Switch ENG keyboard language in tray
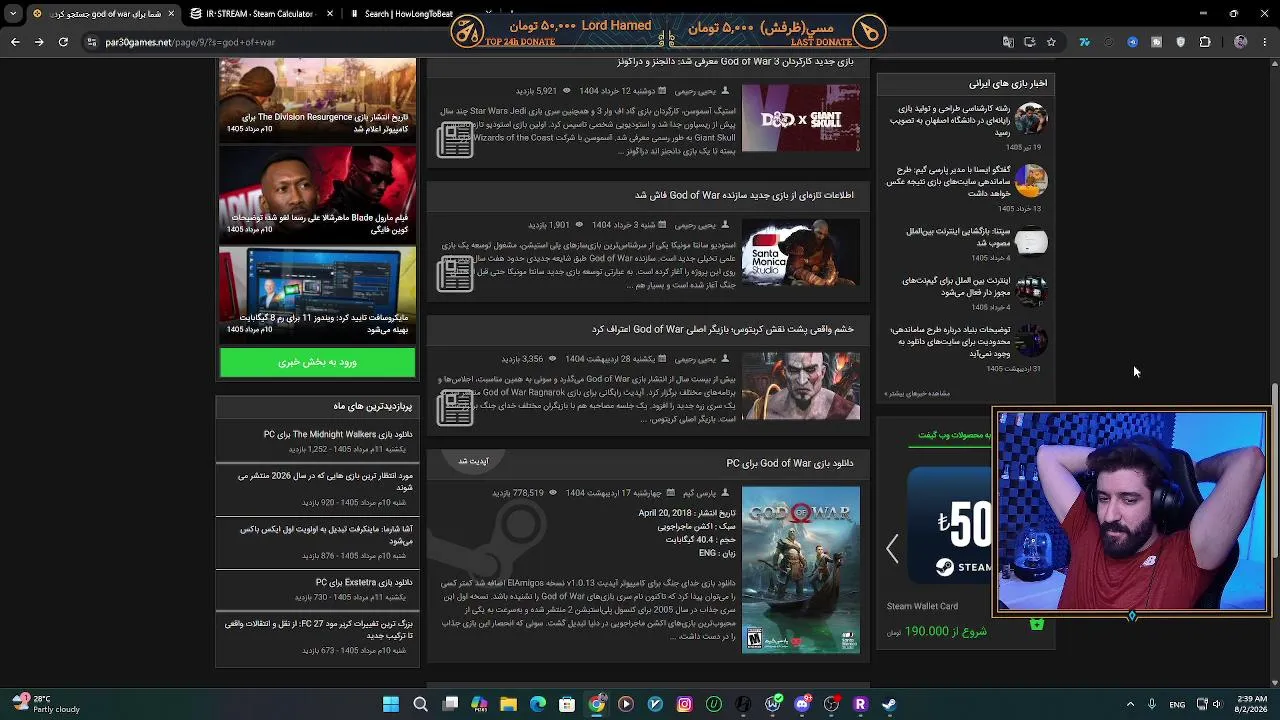The width and height of the screenshot is (1280, 720). pos(1177,704)
